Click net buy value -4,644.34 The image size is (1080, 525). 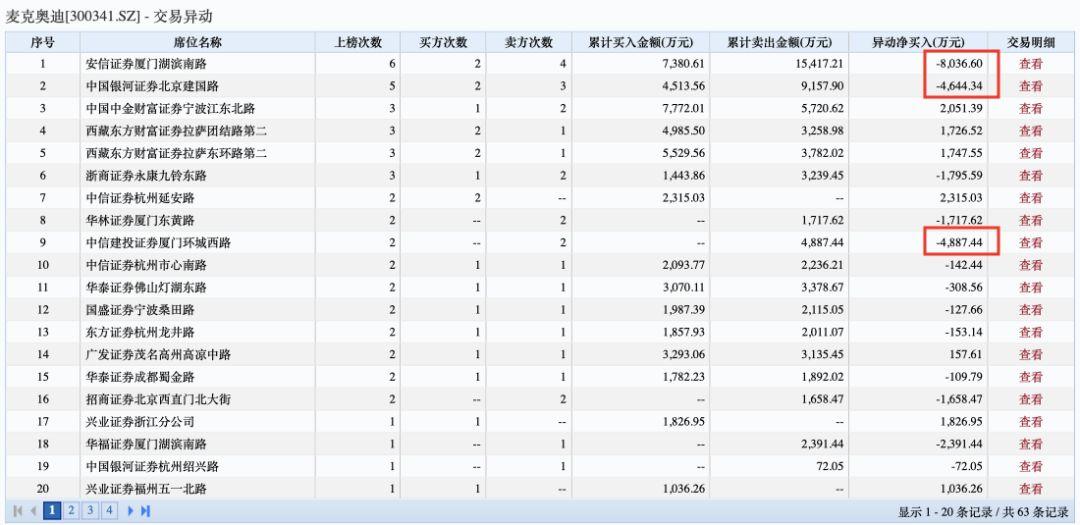[958, 86]
